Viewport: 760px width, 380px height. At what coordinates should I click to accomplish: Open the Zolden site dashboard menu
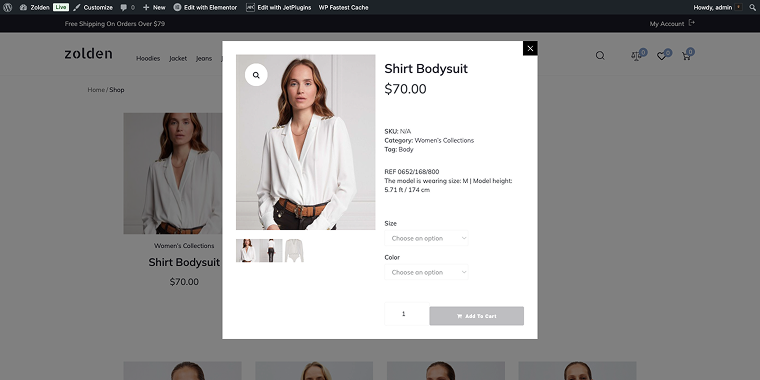tap(34, 7)
